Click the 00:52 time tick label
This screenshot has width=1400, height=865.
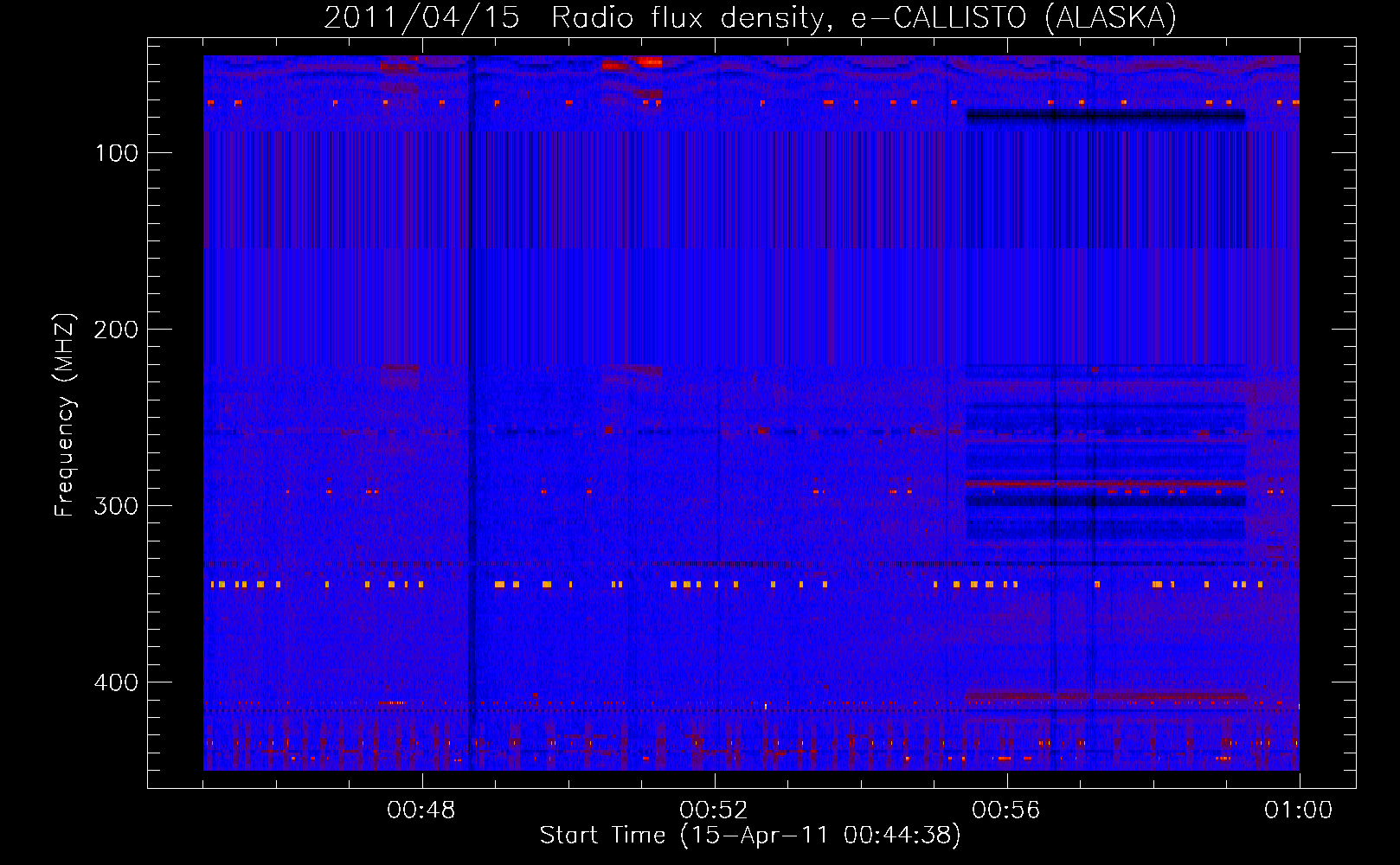714,811
